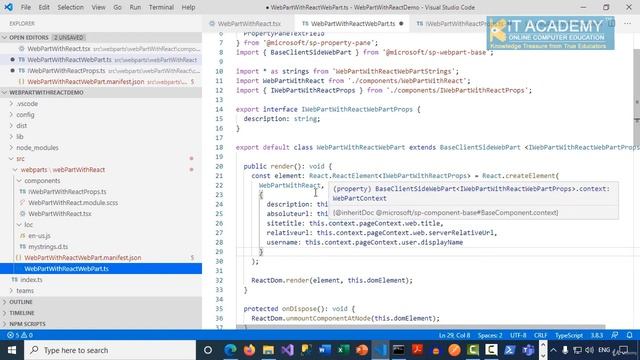This screenshot has height=360, width=640.
Task: Expand the dist folder
Action: [11, 126]
